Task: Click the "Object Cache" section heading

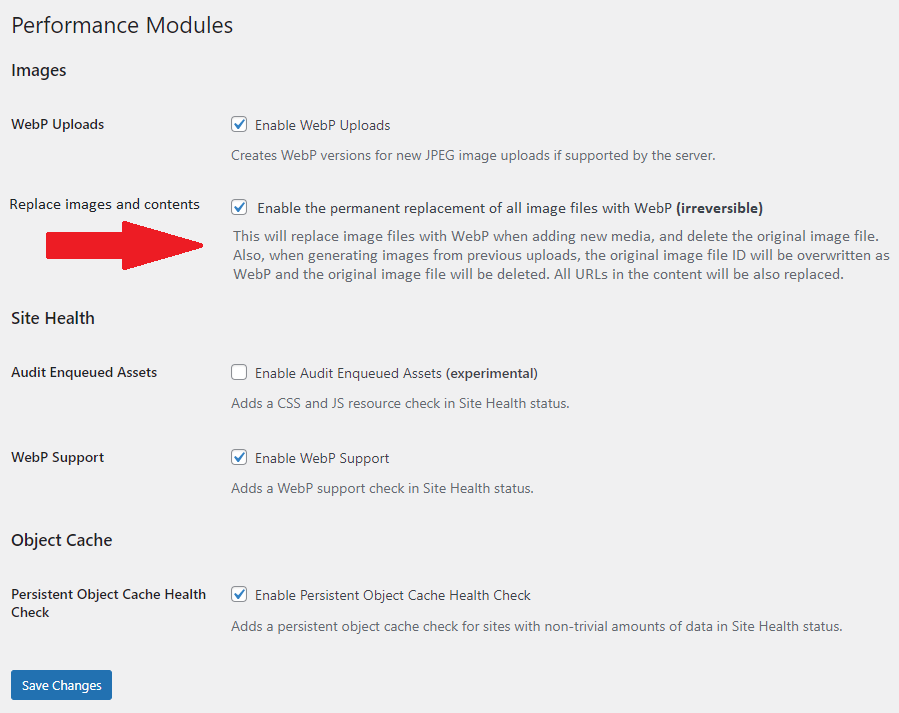Action: (61, 540)
